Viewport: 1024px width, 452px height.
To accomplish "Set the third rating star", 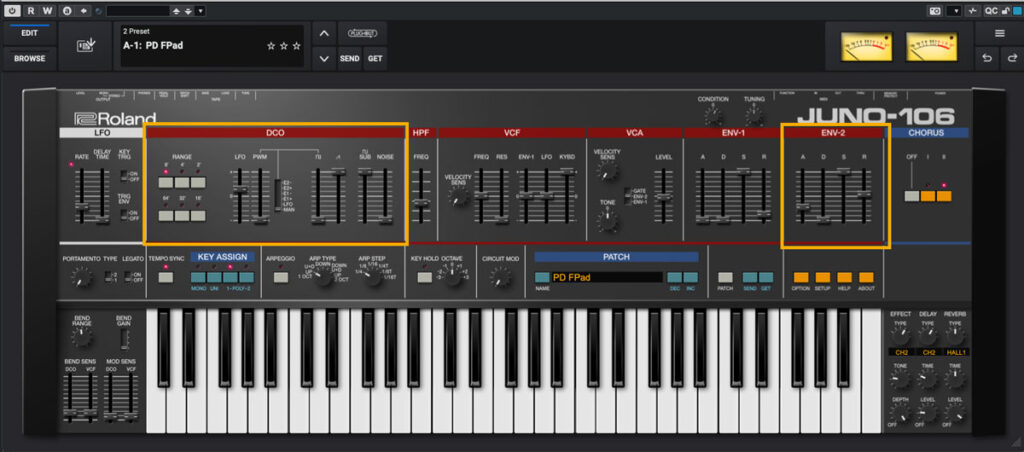I will (x=296, y=46).
